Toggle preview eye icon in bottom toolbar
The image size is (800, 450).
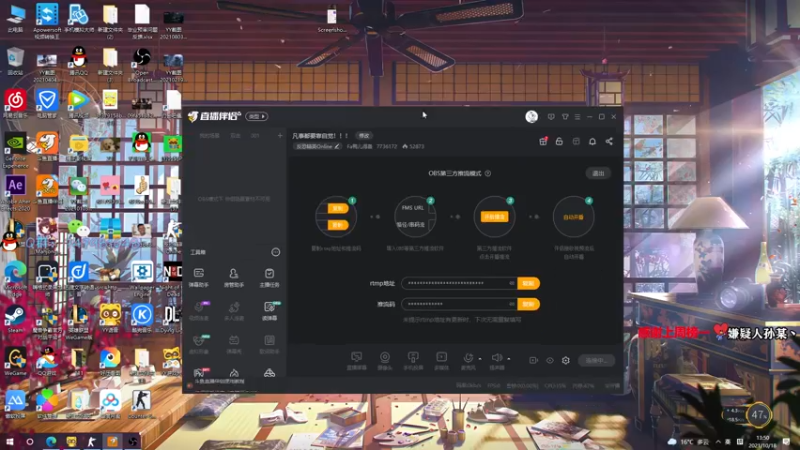[x=549, y=360]
